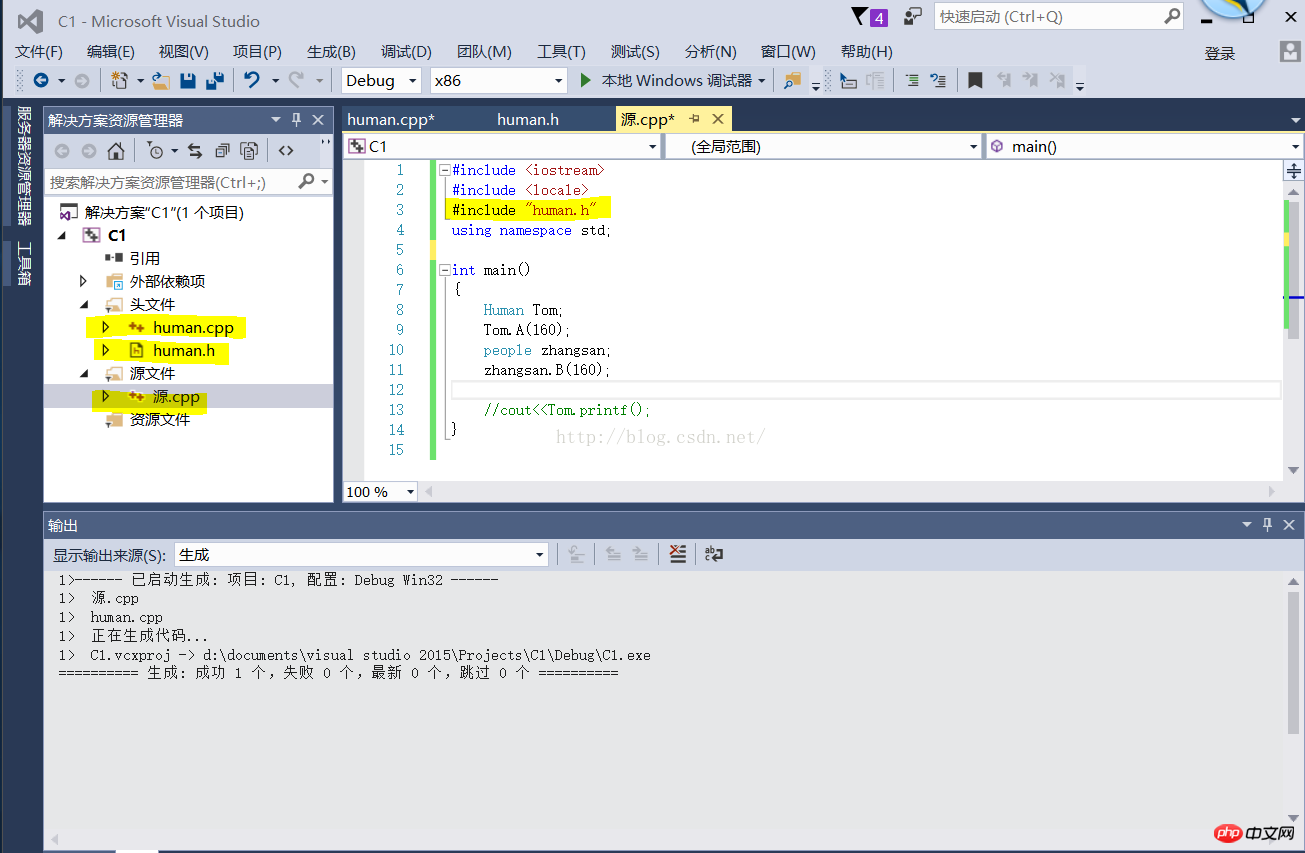This screenshot has height=853, width=1305.
Task: Click the Home icon in Solution Explorer
Action: coord(116,151)
